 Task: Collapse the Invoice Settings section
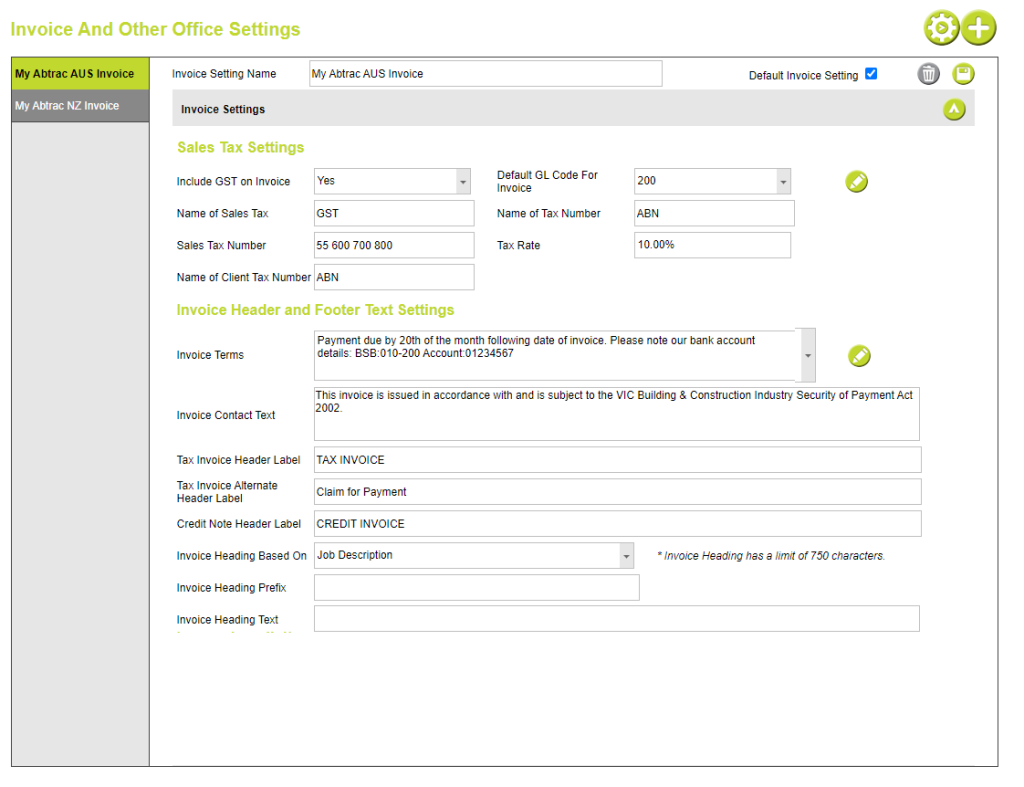click(954, 108)
